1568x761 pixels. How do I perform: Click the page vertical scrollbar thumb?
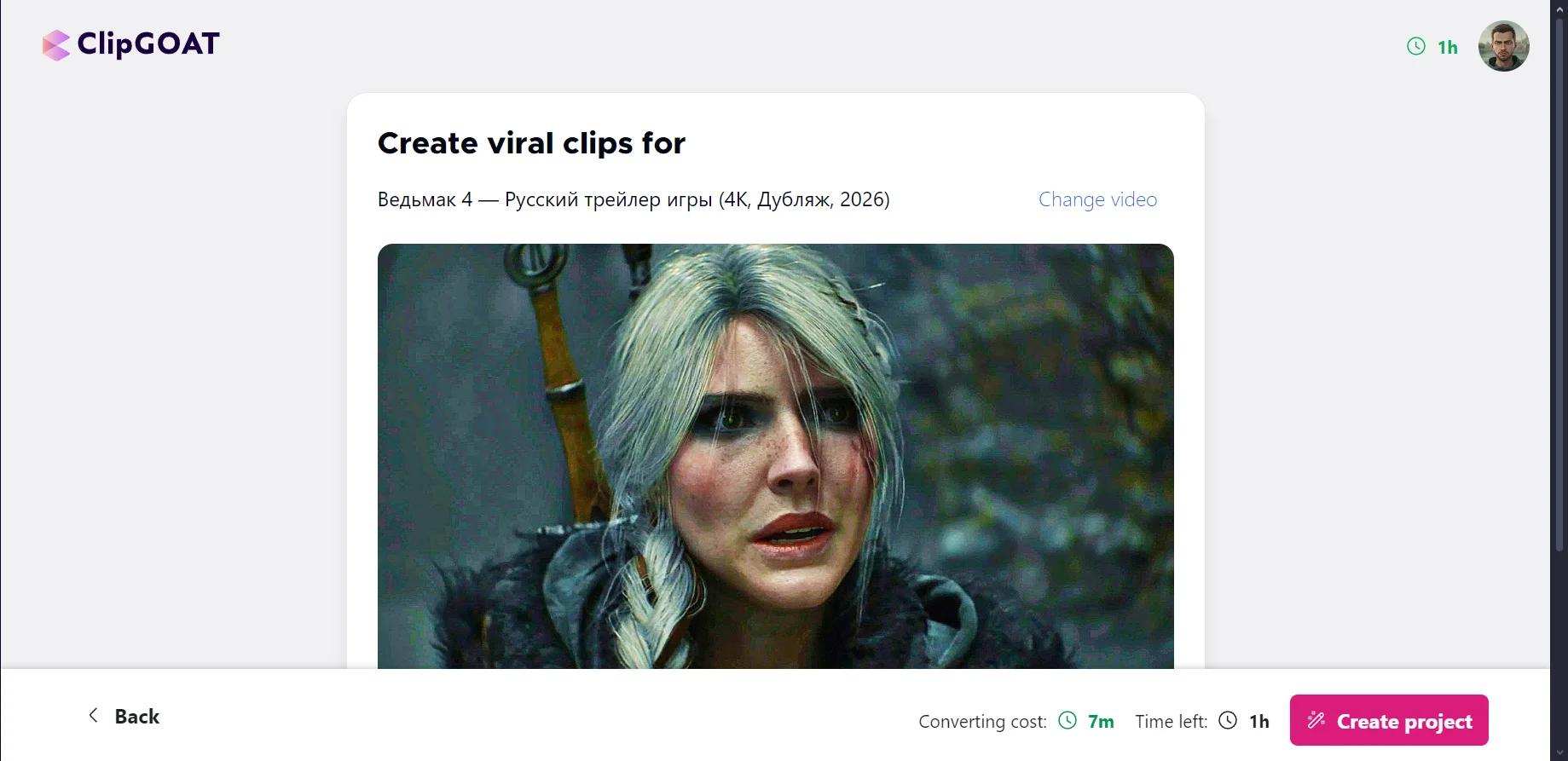tap(1559, 283)
